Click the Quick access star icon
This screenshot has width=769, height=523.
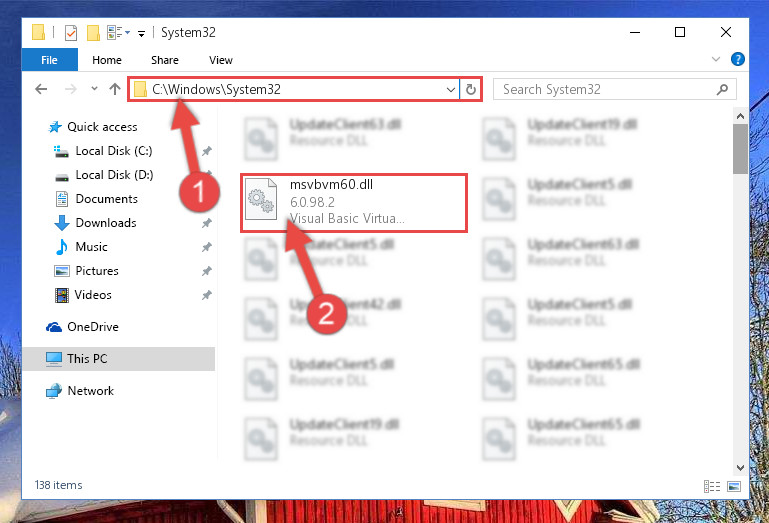[55, 127]
